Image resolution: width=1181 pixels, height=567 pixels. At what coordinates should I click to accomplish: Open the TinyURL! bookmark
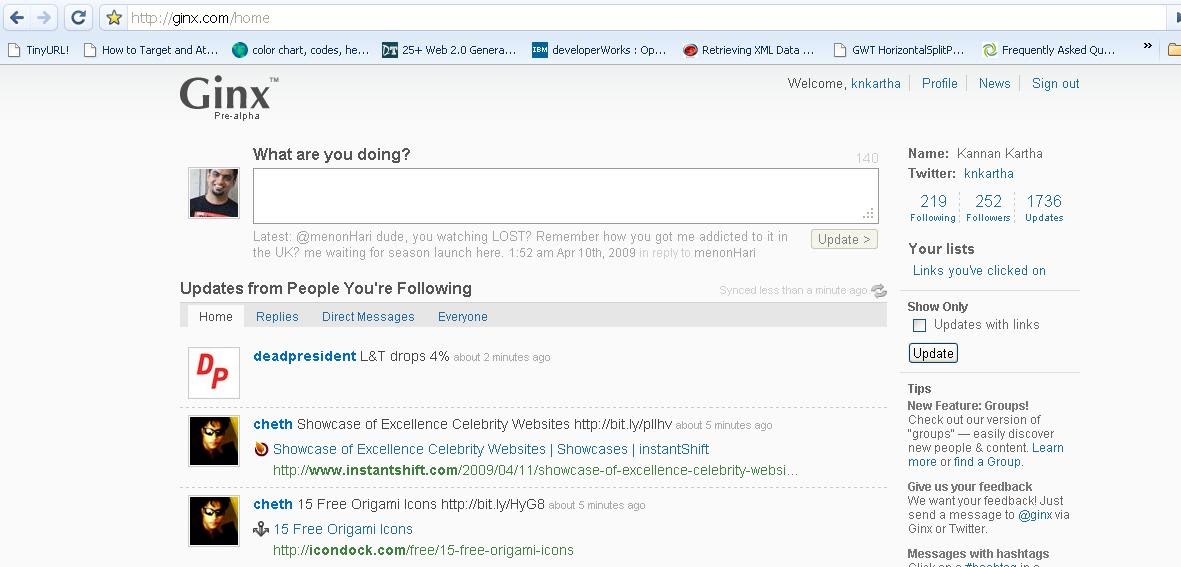38,50
